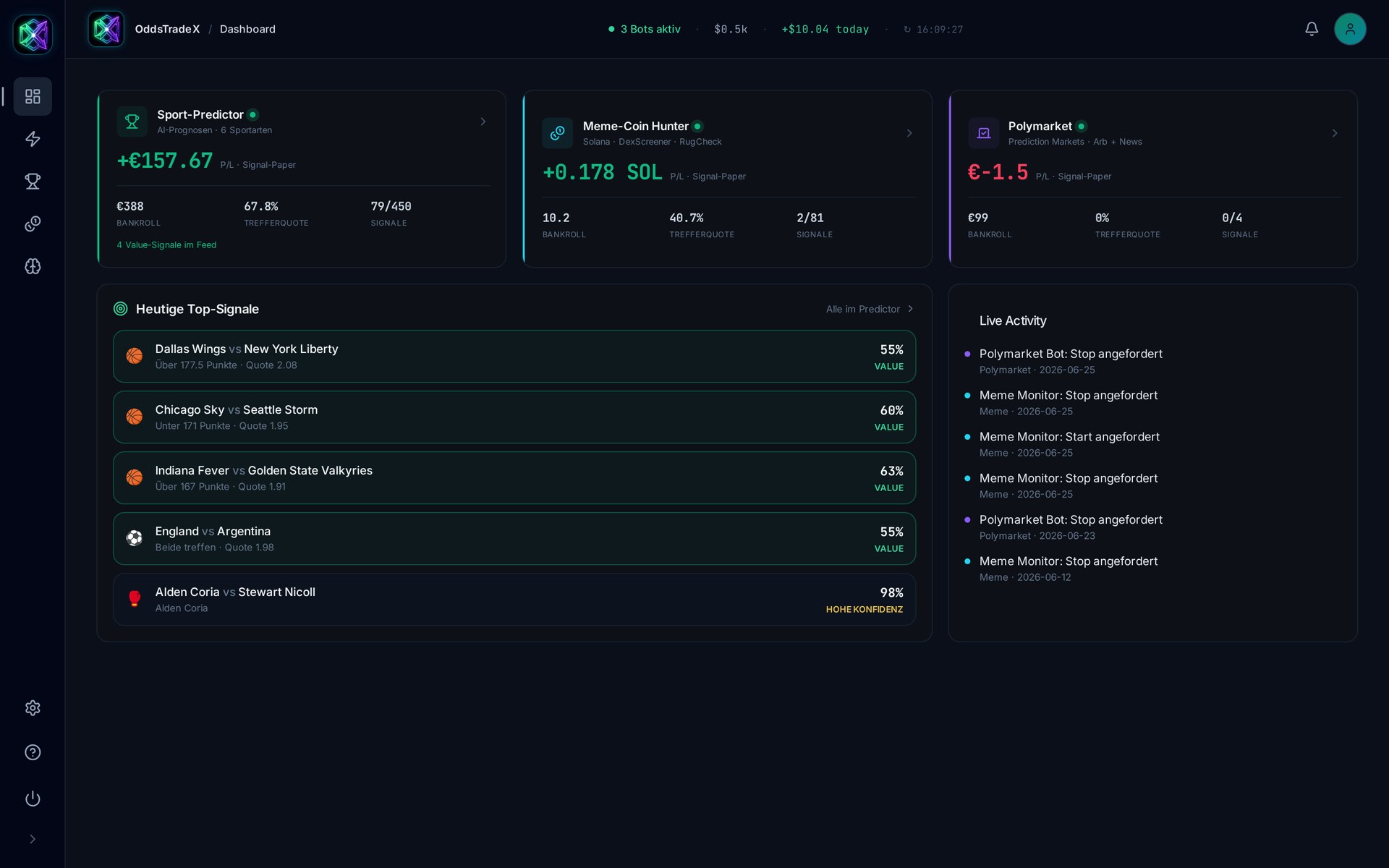This screenshot has height=868, width=1389.
Task: Click the Dashboard breadcrumb
Action: point(247,29)
